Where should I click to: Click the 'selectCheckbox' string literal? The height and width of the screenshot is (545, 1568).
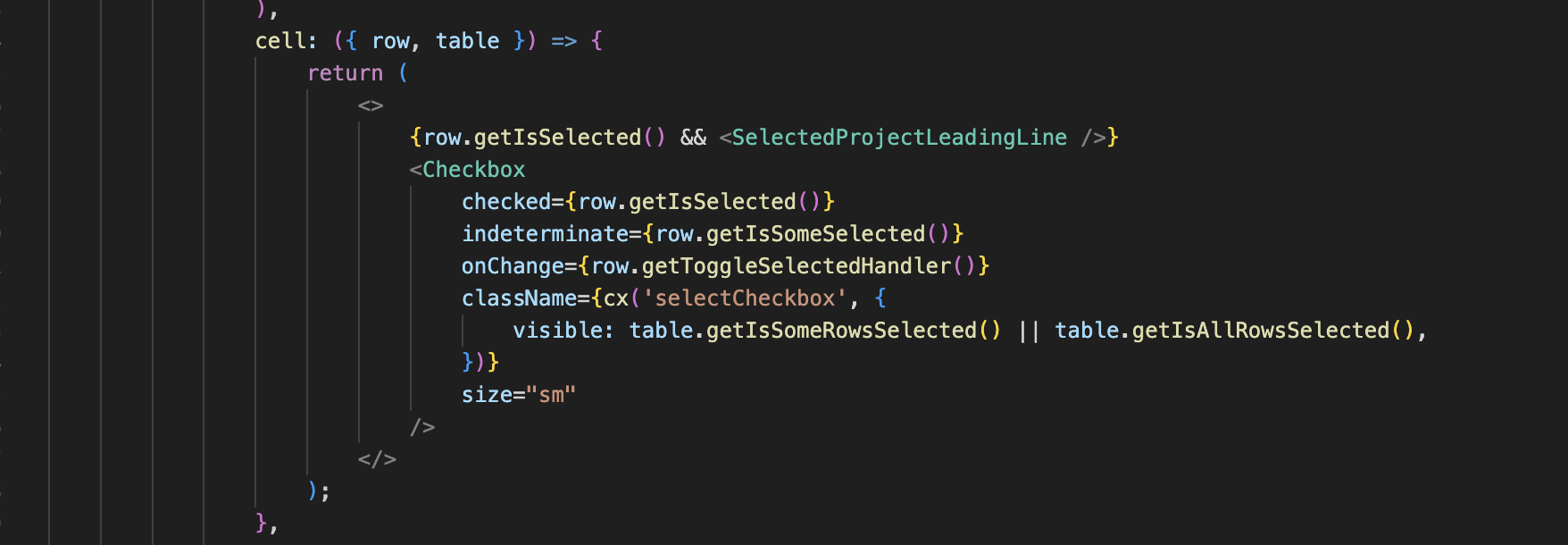click(745, 298)
